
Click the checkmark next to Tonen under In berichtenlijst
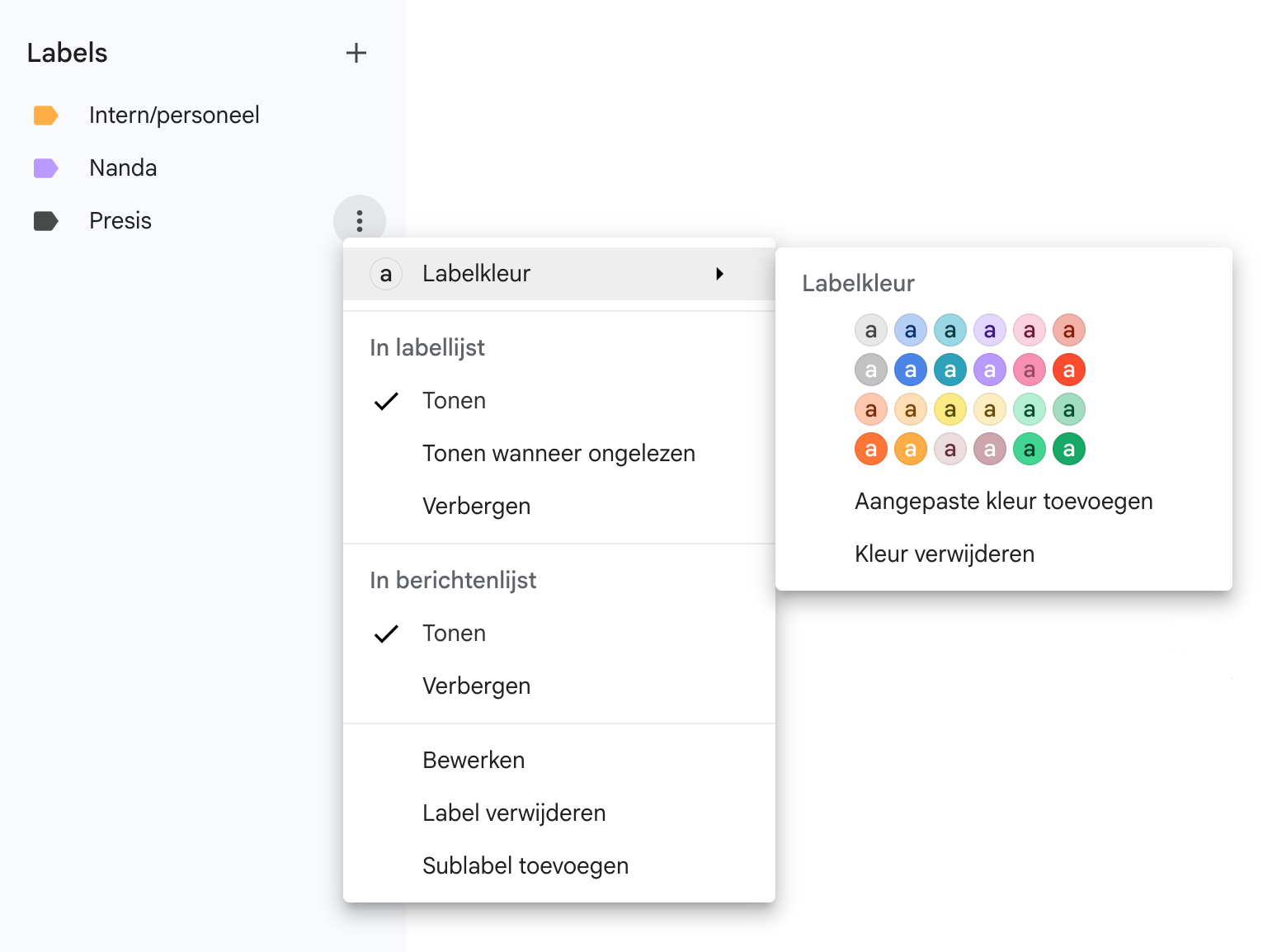click(386, 634)
